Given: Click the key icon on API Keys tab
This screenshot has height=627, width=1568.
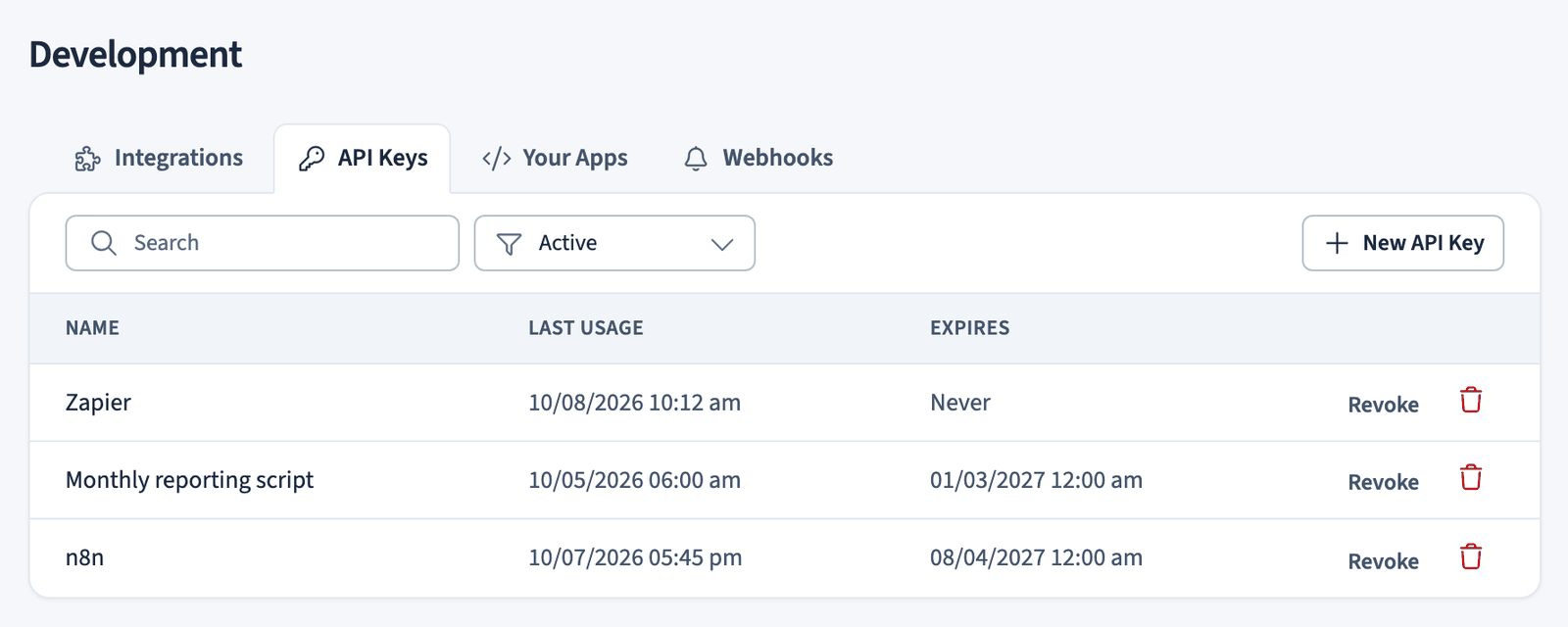Looking at the screenshot, I should [312, 159].
